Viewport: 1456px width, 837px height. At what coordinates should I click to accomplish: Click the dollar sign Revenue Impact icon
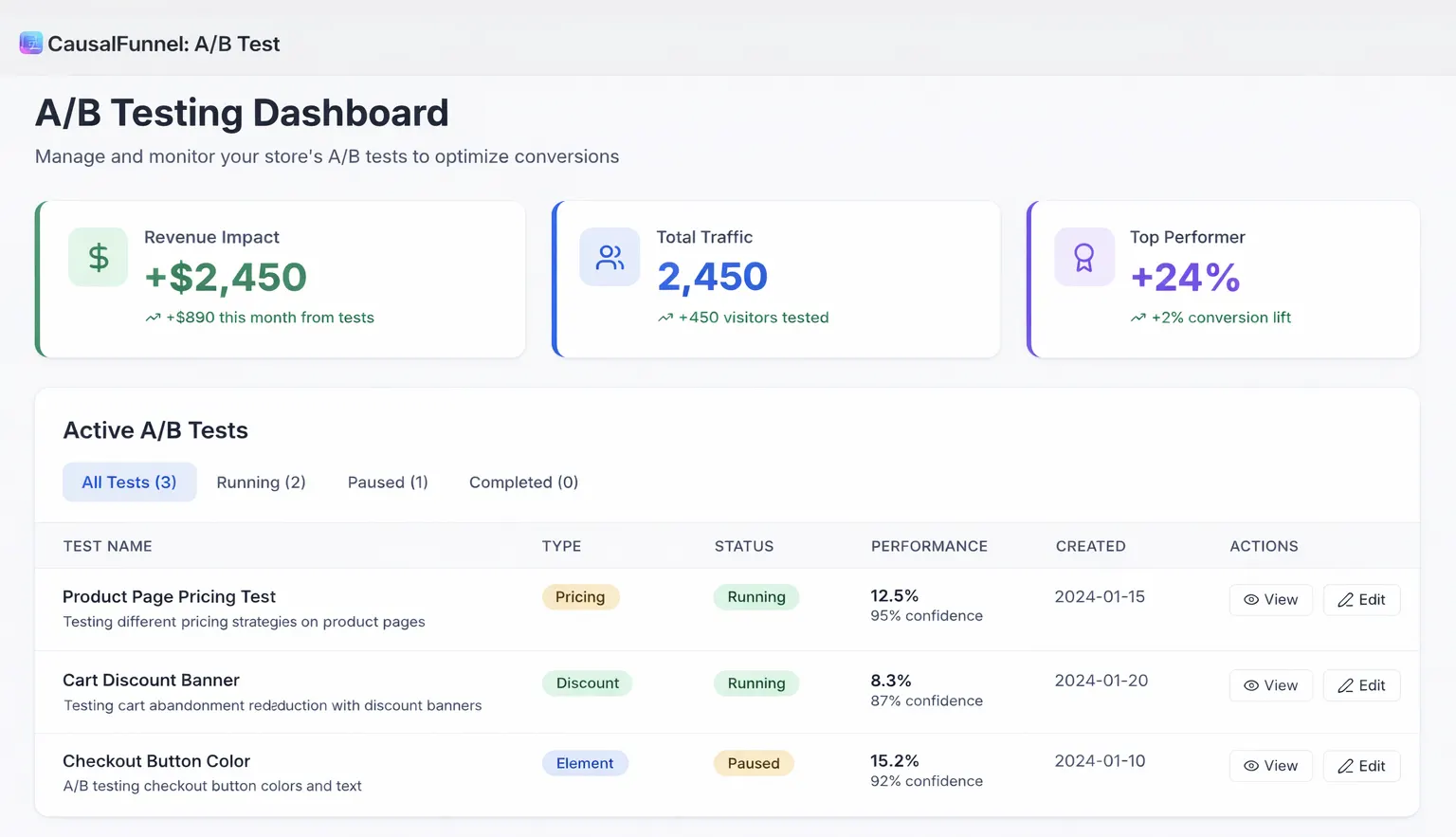[x=99, y=257]
